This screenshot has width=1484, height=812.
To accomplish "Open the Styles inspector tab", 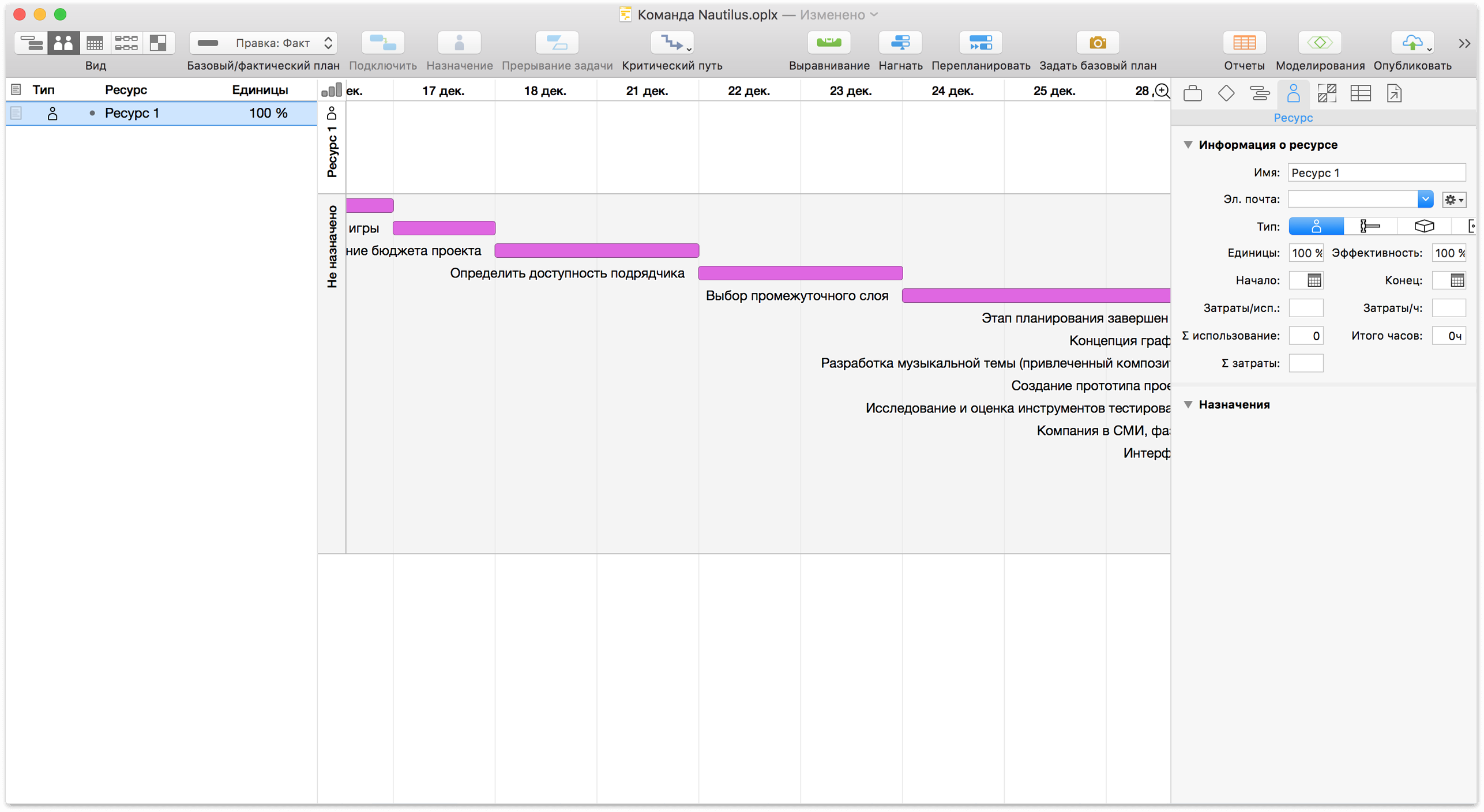I will 1327,93.
